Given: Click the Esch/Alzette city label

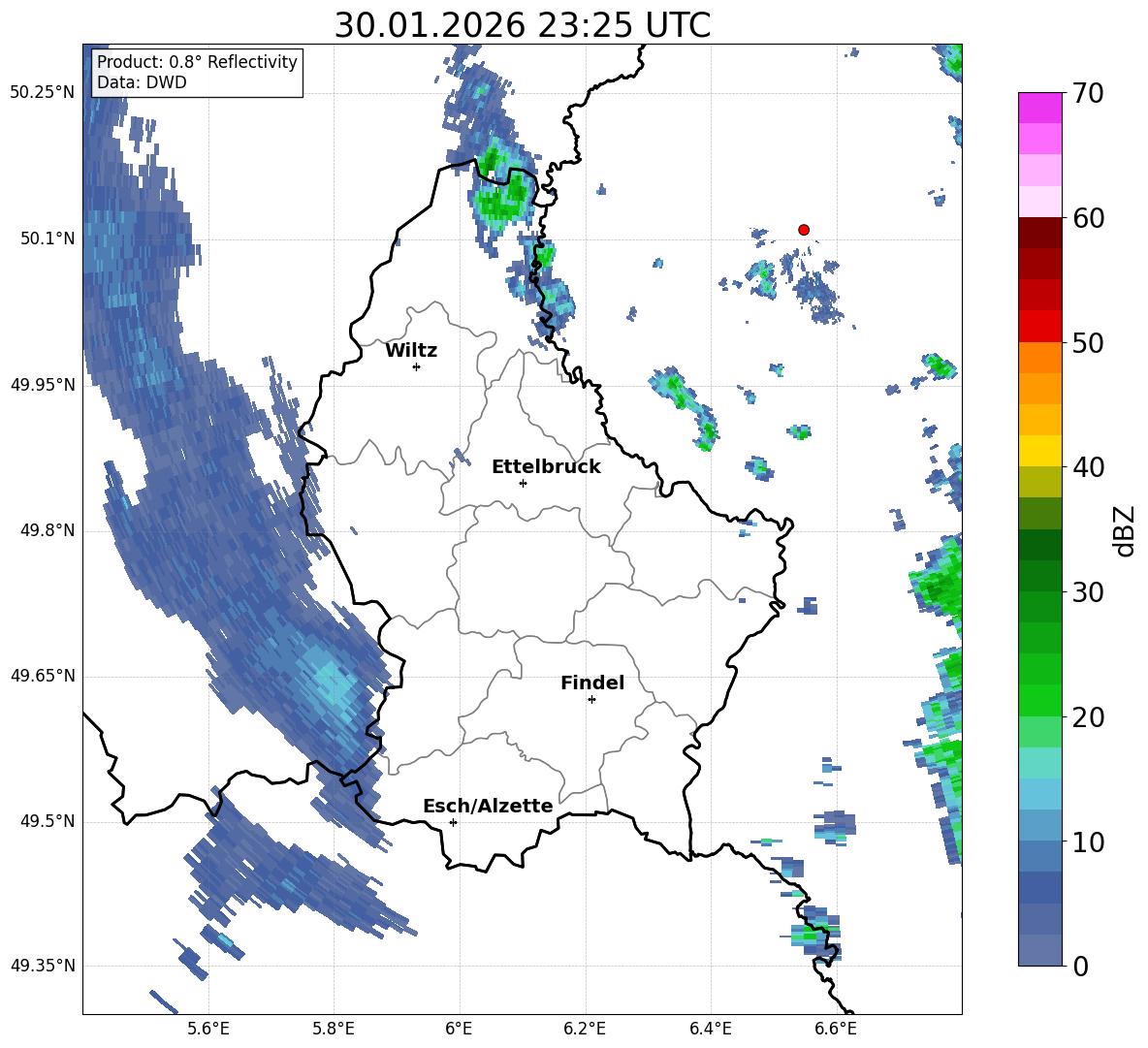Looking at the screenshot, I should [489, 806].
